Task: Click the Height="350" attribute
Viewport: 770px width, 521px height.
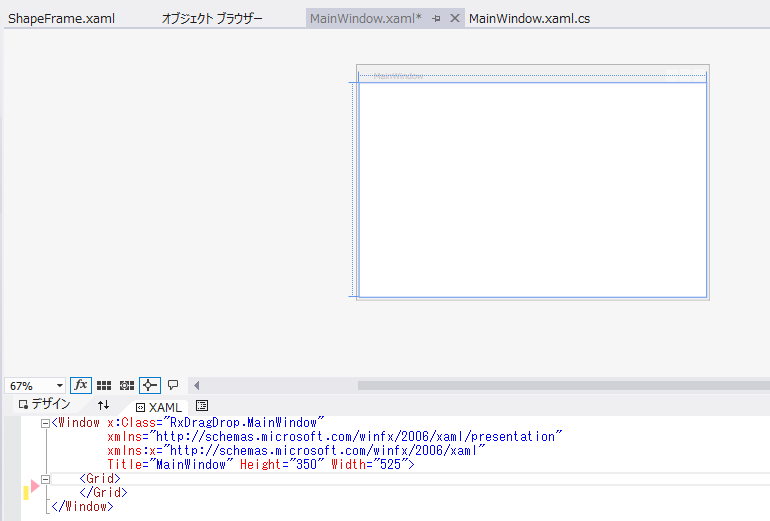Action: [x=282, y=465]
